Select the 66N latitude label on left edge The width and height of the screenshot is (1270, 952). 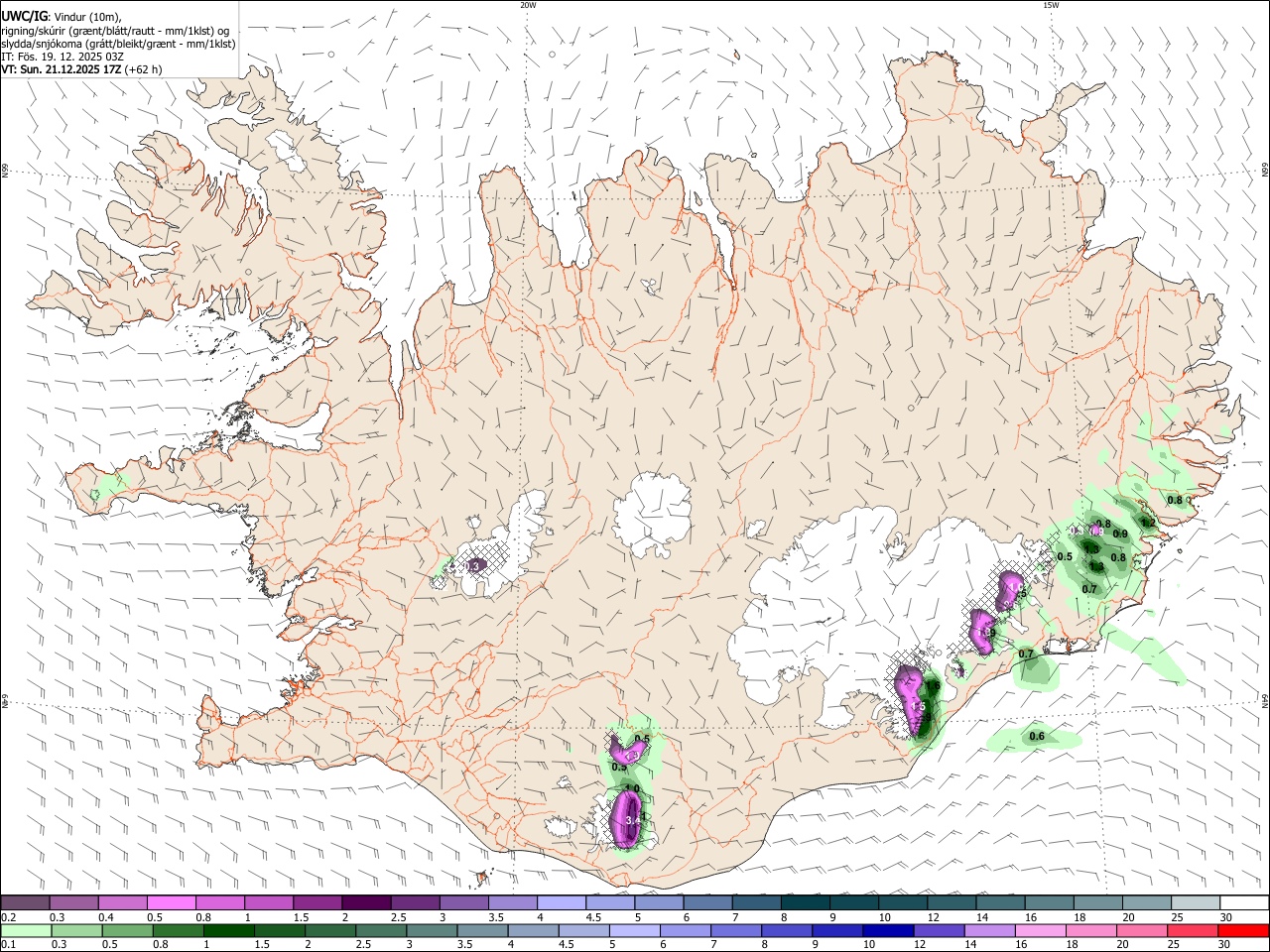click(x=5, y=172)
